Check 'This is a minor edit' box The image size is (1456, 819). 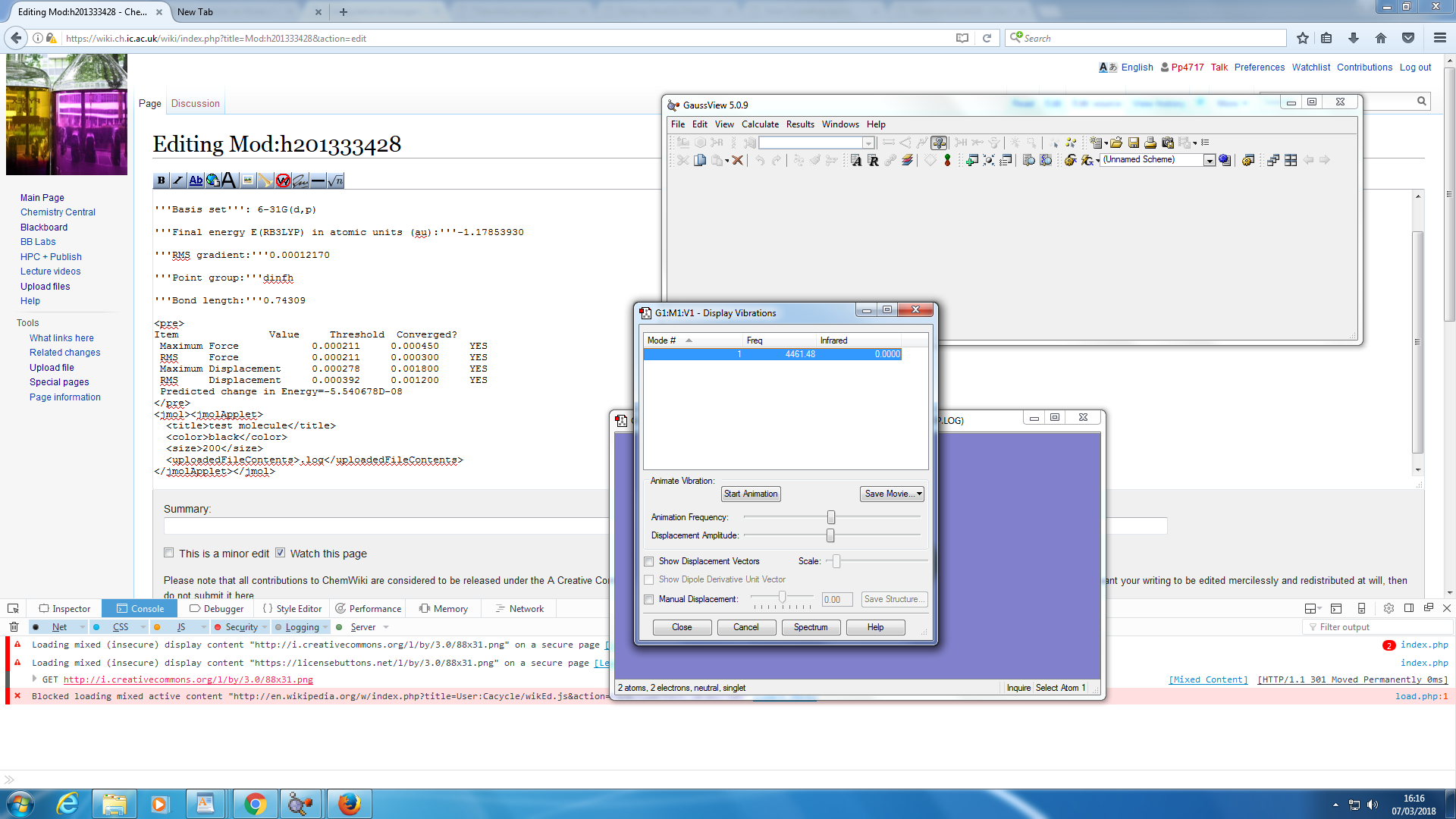pos(169,553)
